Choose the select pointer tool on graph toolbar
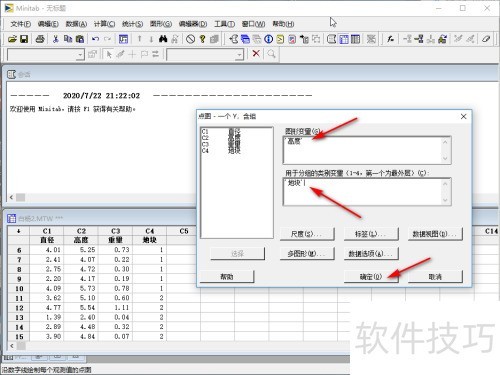This screenshot has height=375, width=500. 109,54
